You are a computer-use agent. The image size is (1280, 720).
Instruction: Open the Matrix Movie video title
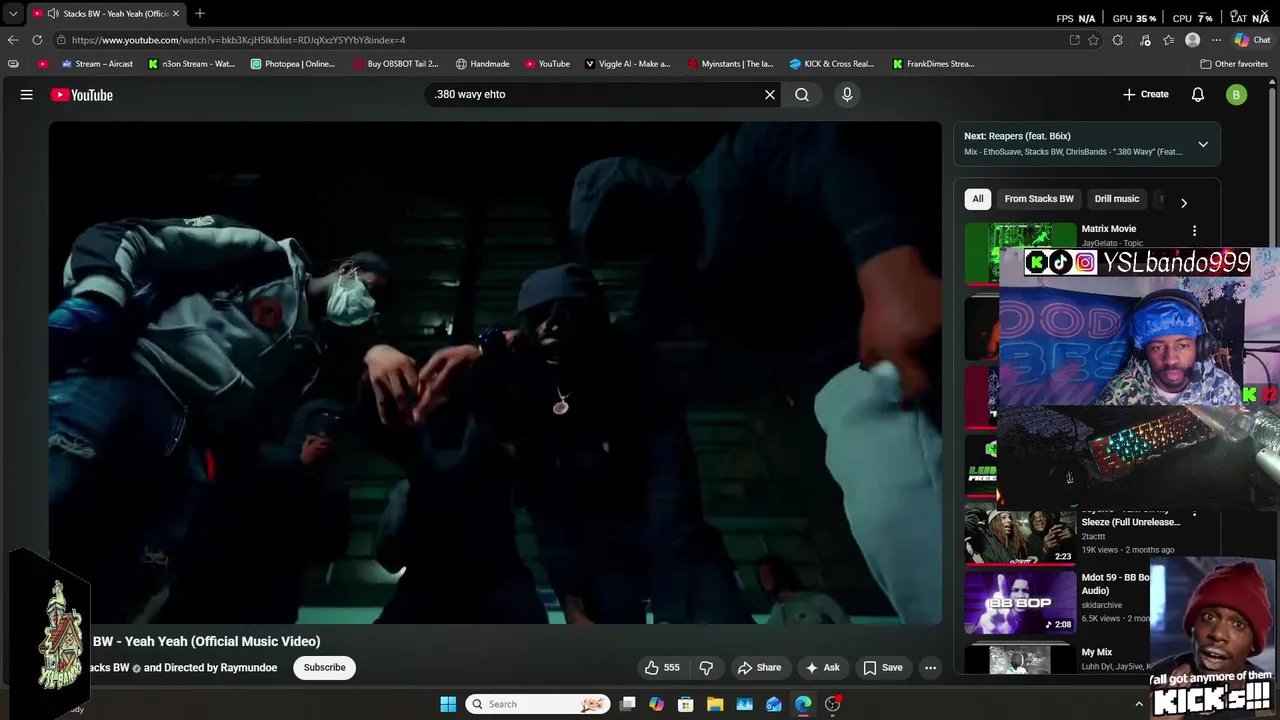(1109, 229)
